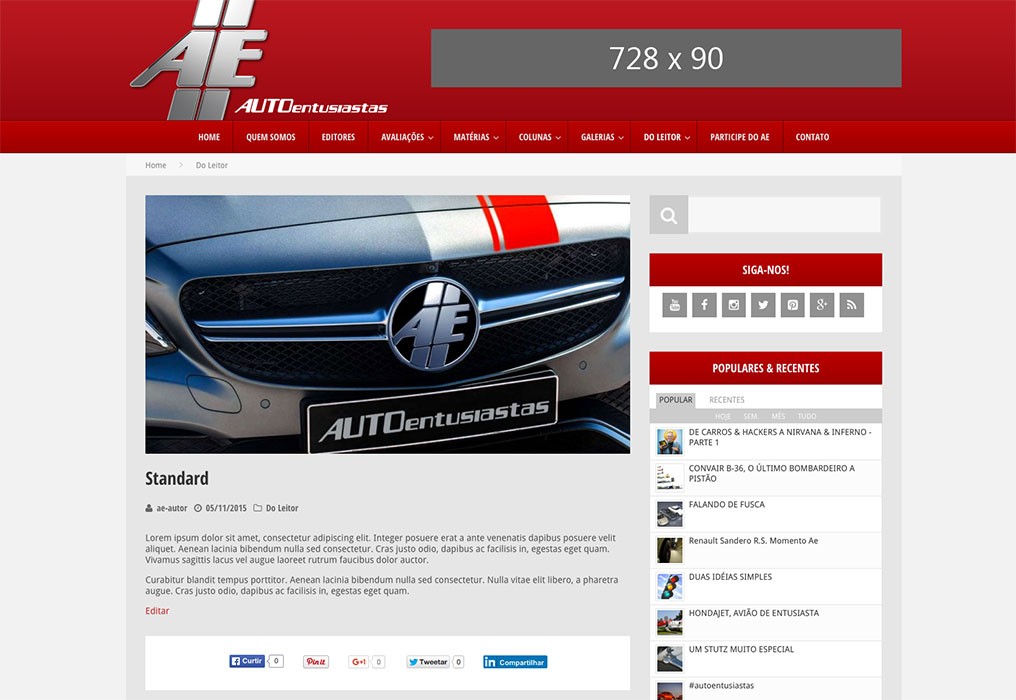
Task: Go to Quem Somos page
Action: (271, 137)
